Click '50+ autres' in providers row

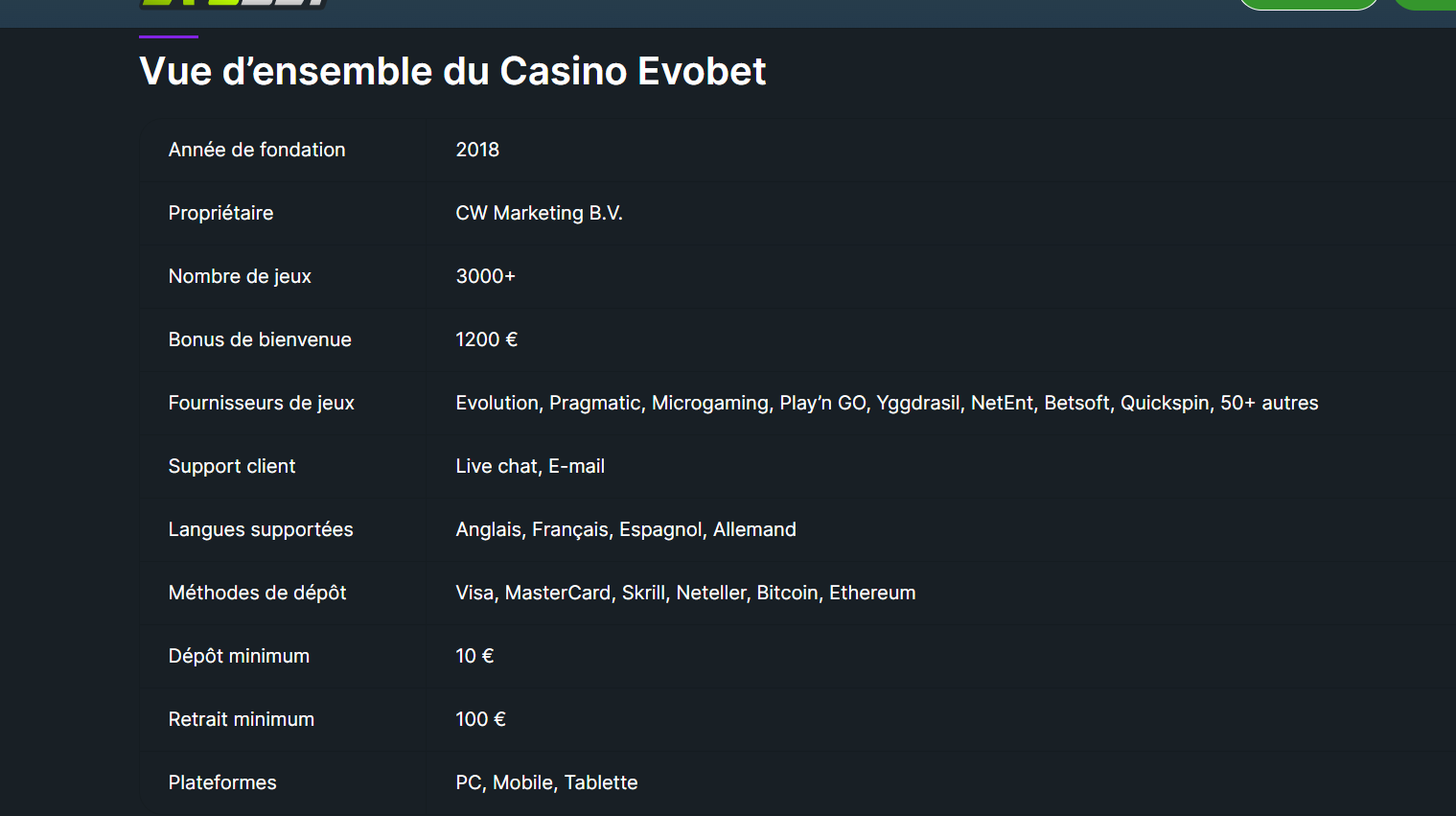click(x=1269, y=403)
